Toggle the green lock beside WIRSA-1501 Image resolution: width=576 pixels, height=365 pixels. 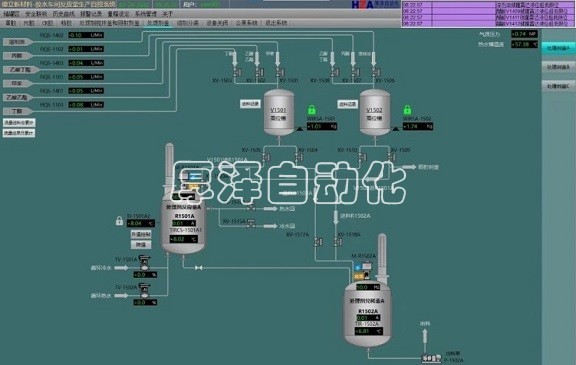pyautogui.click(x=312, y=109)
